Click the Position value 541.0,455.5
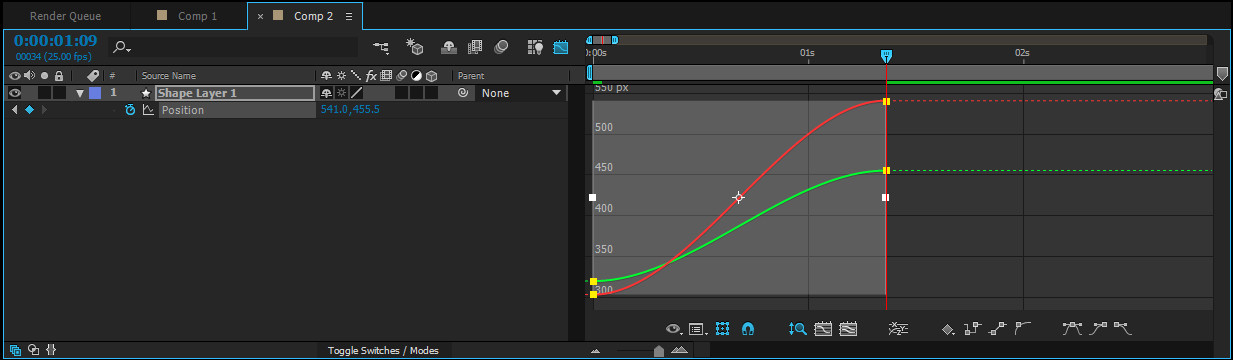 coord(349,110)
